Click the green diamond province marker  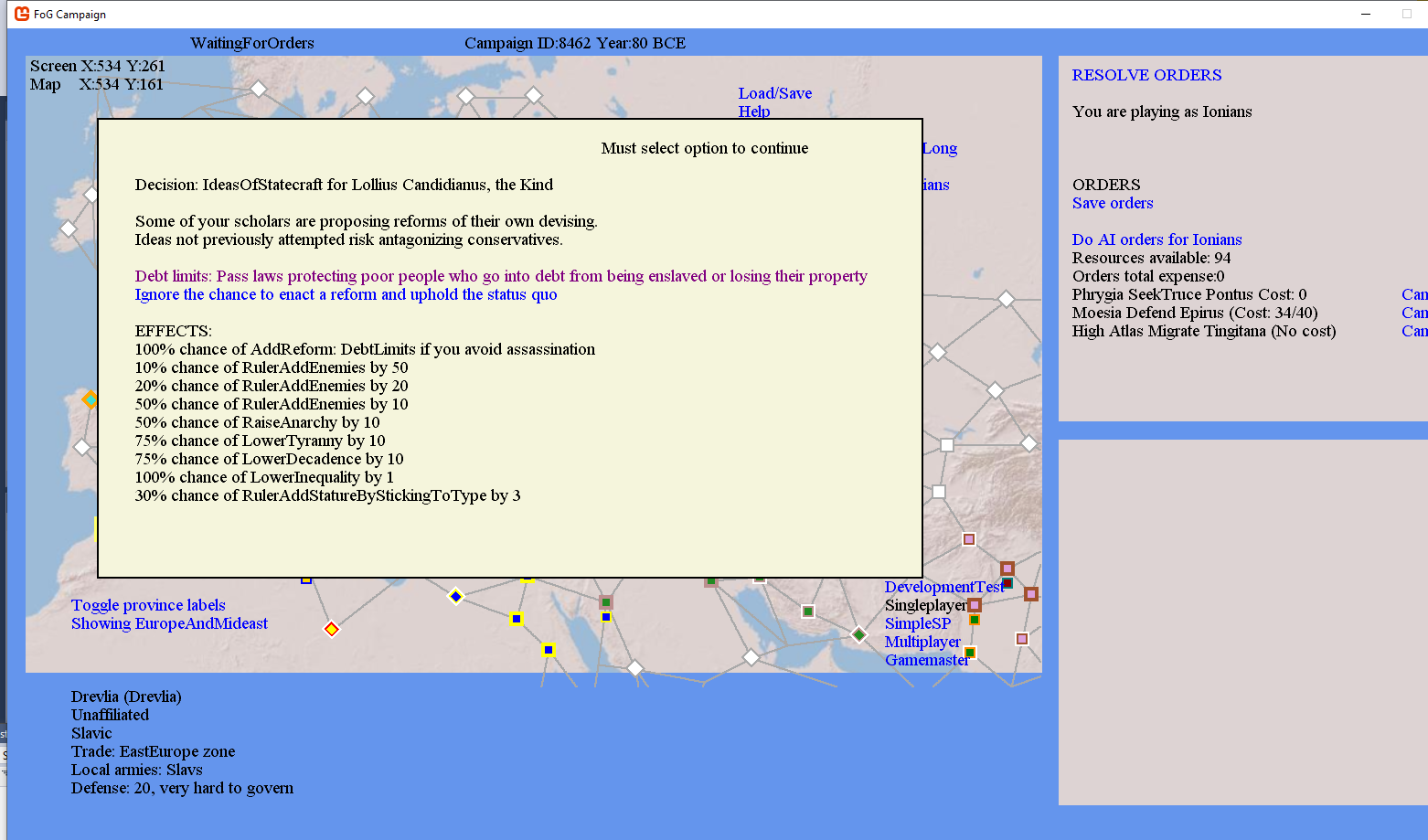click(858, 634)
